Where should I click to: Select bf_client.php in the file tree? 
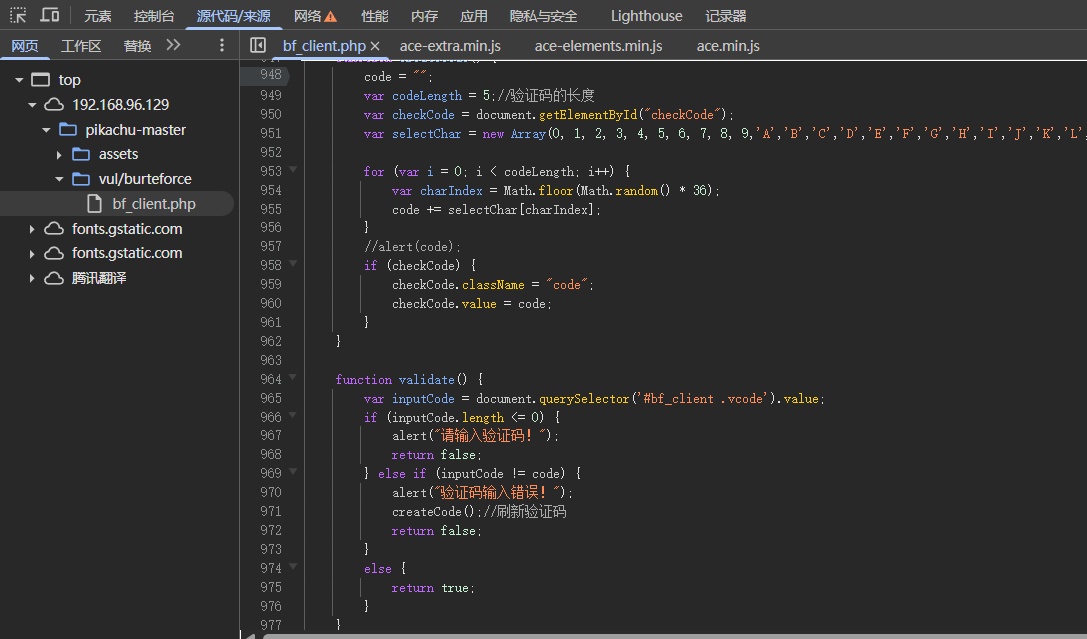pyautogui.click(x=154, y=204)
